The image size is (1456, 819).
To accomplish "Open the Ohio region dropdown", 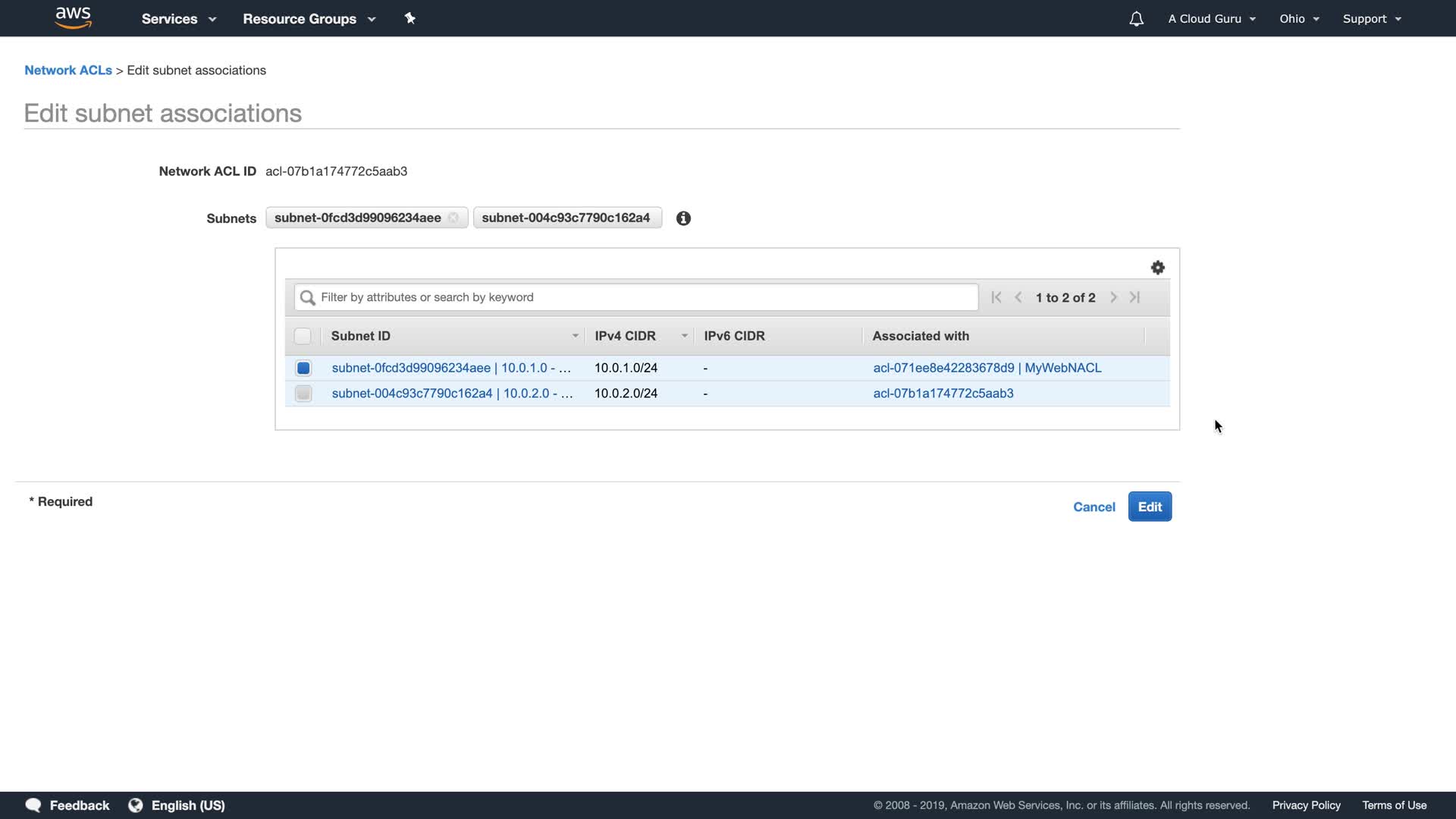I will tap(1299, 19).
